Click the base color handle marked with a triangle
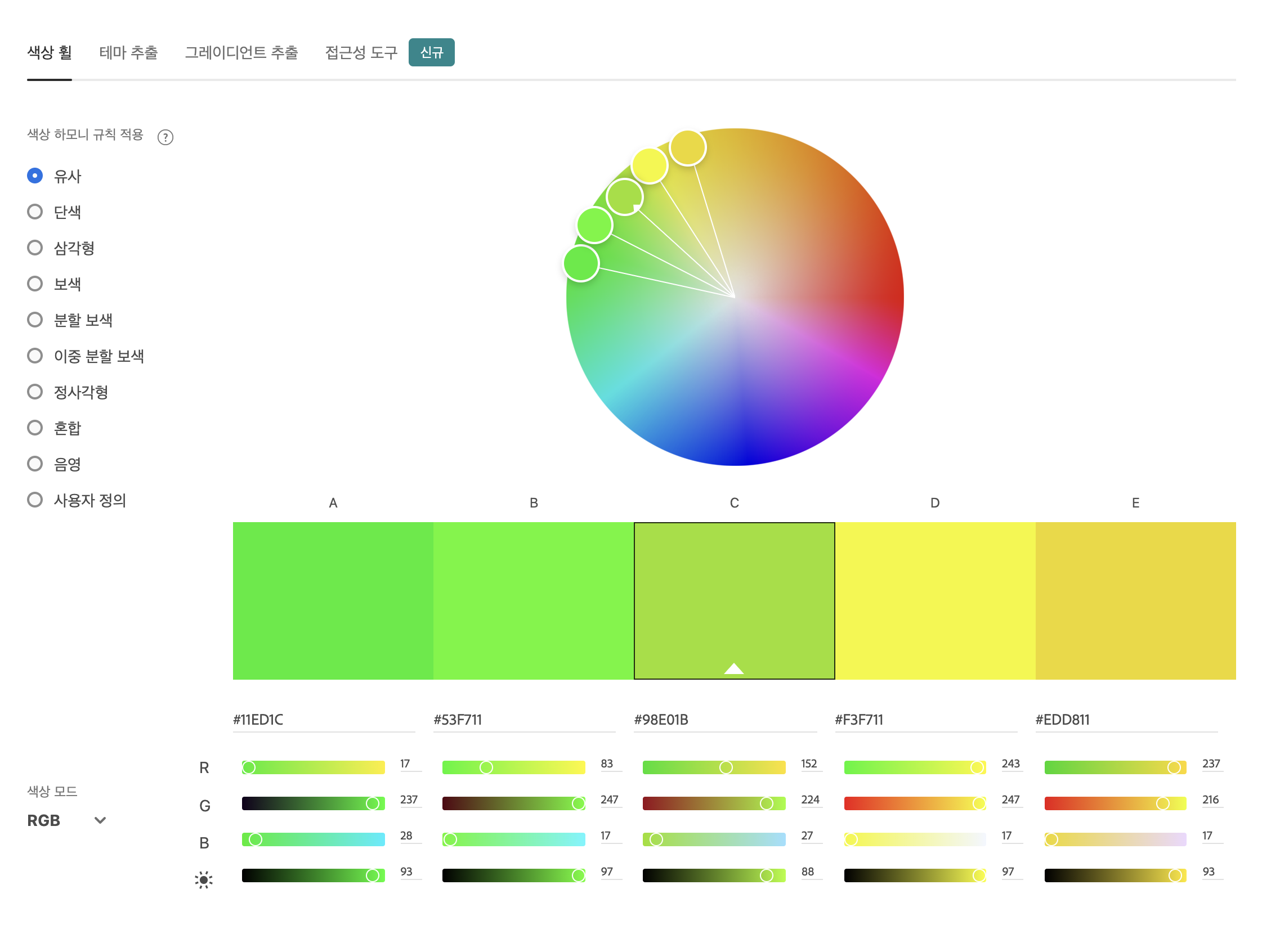 pyautogui.click(x=624, y=197)
